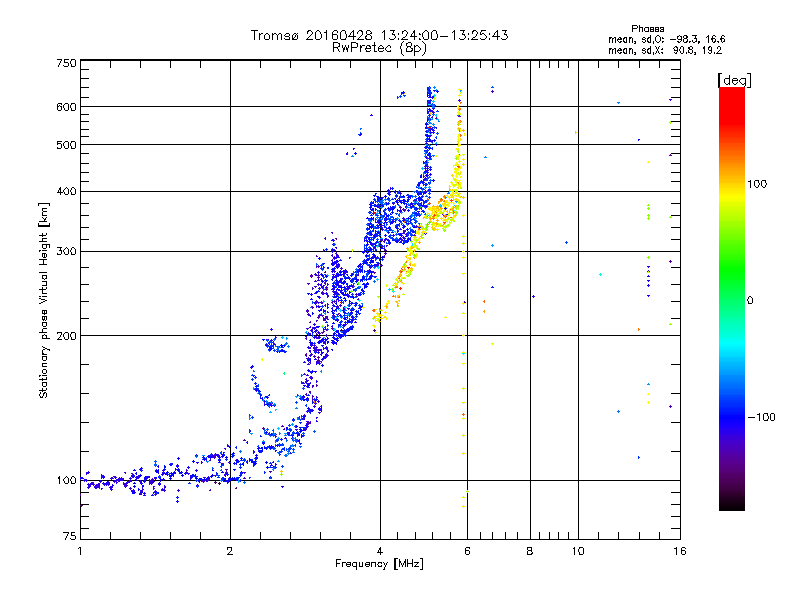The image size is (800, 600).
Task: Click the x-axis '4' tick label
Action: pyautogui.click(x=380, y=551)
